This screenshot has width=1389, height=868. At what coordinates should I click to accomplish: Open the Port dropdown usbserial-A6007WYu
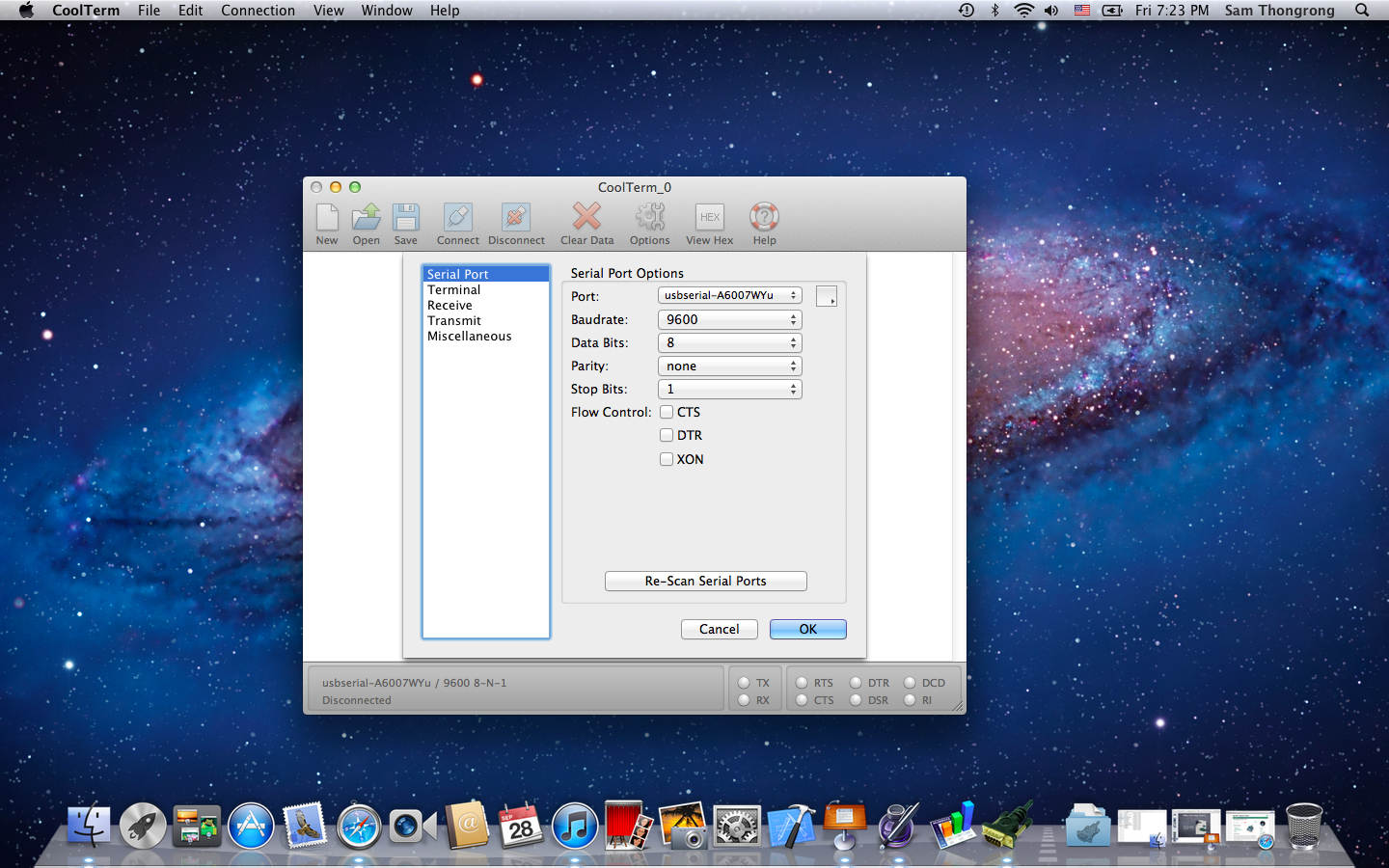tap(730, 295)
